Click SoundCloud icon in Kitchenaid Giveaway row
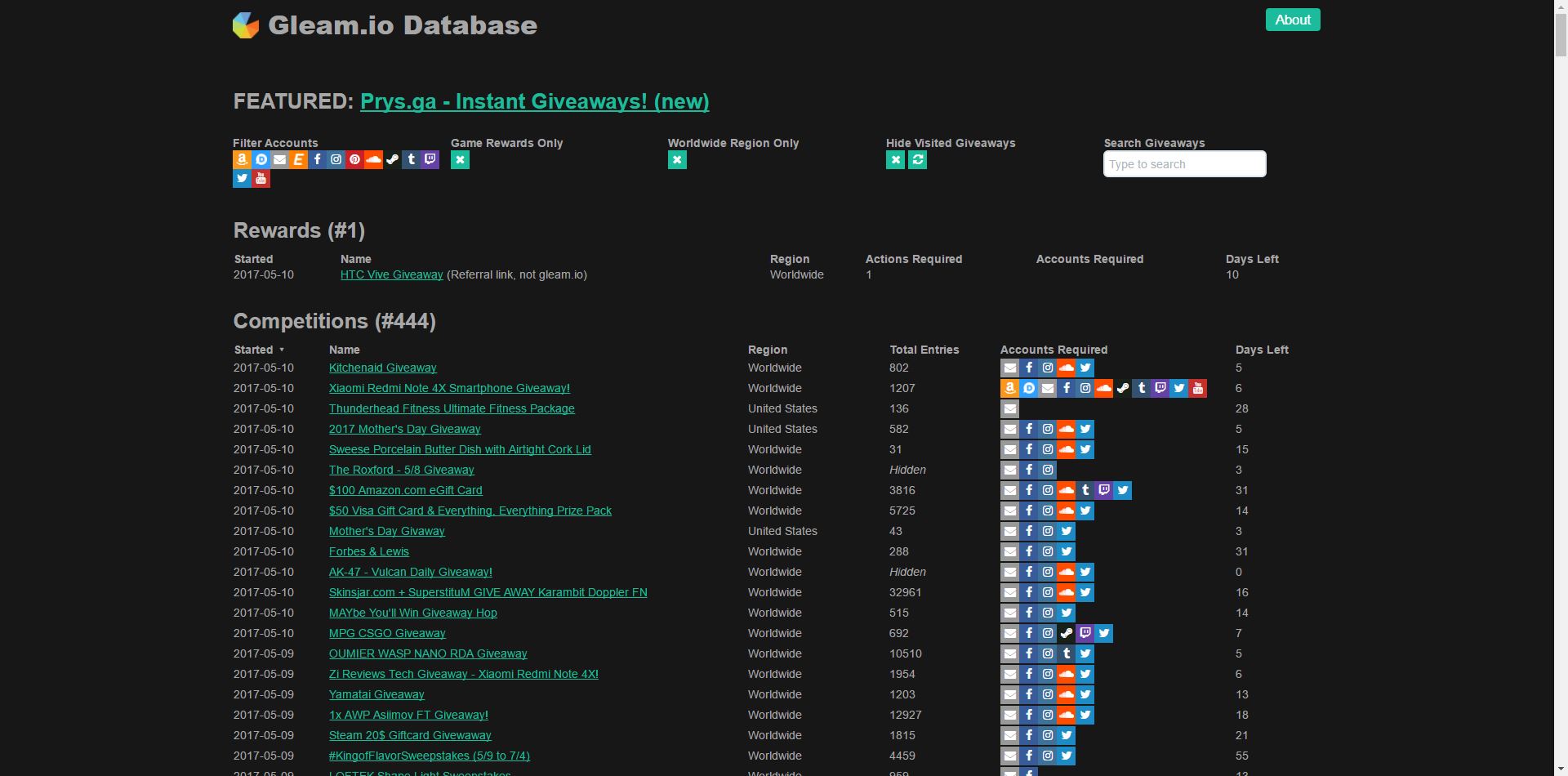This screenshot has width=1568, height=776. [1066, 368]
